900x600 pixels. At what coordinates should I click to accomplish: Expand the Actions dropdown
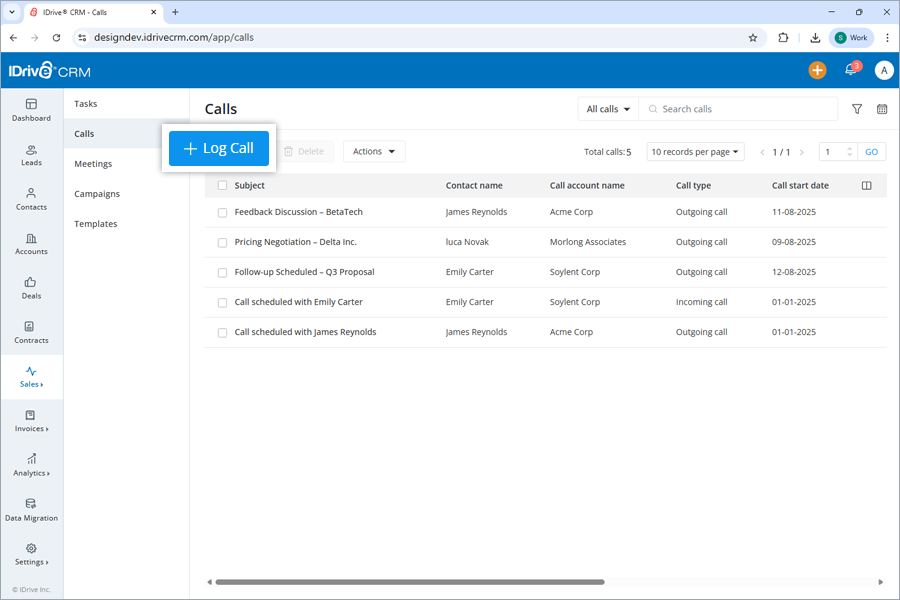pyautogui.click(x=373, y=151)
